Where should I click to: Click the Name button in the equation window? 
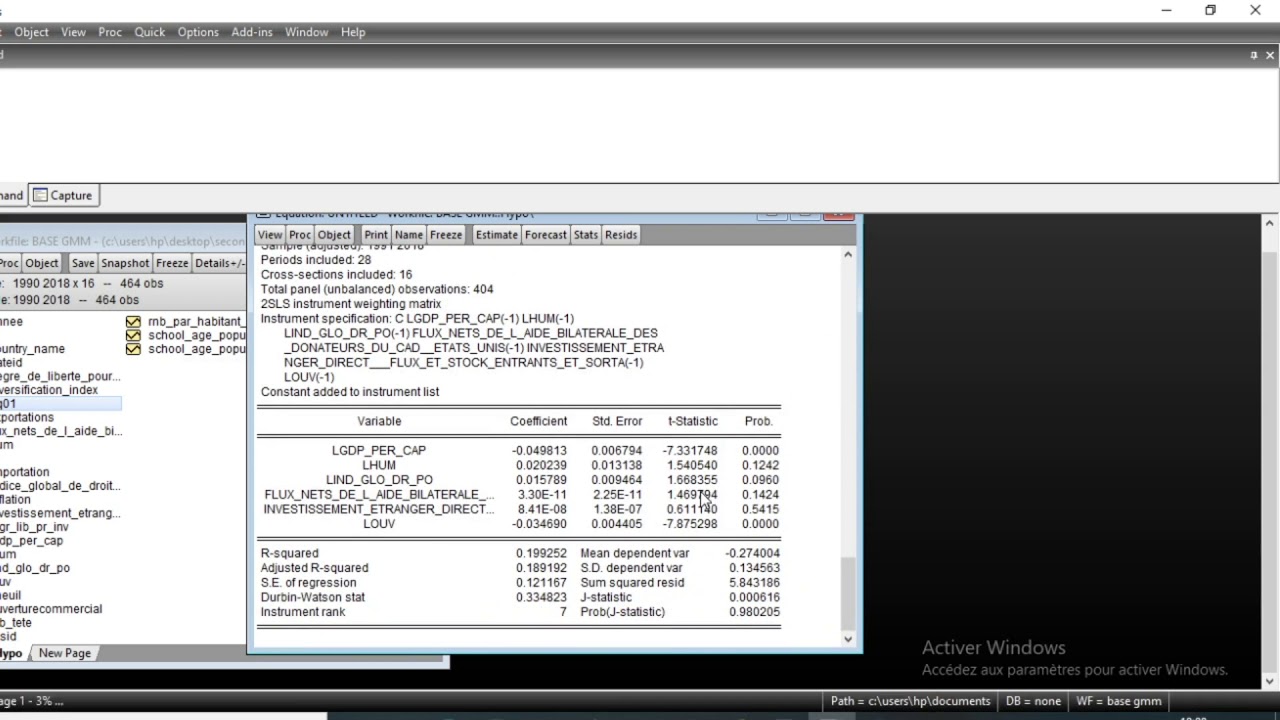409,235
